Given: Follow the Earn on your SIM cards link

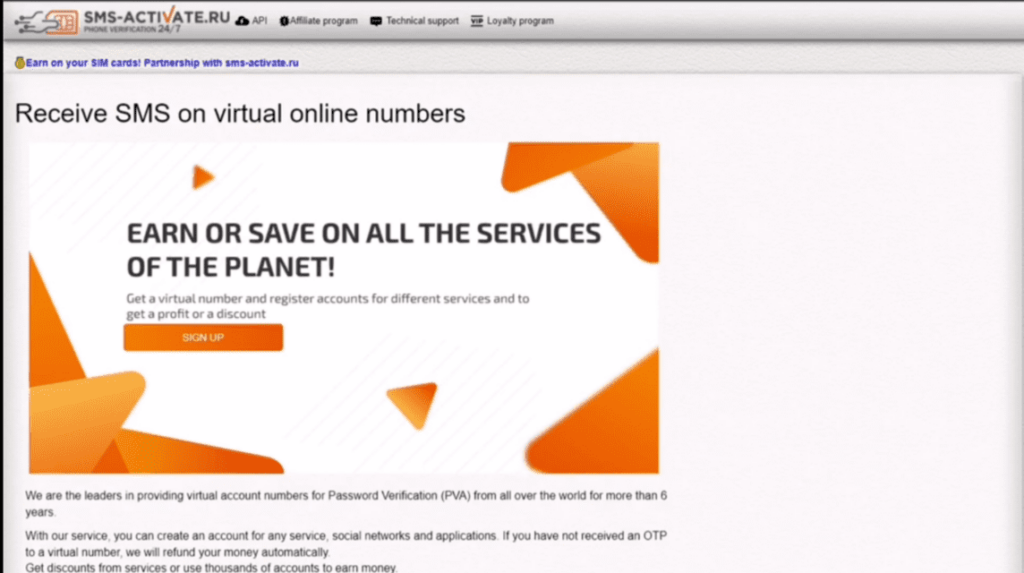Looking at the screenshot, I should (162, 63).
